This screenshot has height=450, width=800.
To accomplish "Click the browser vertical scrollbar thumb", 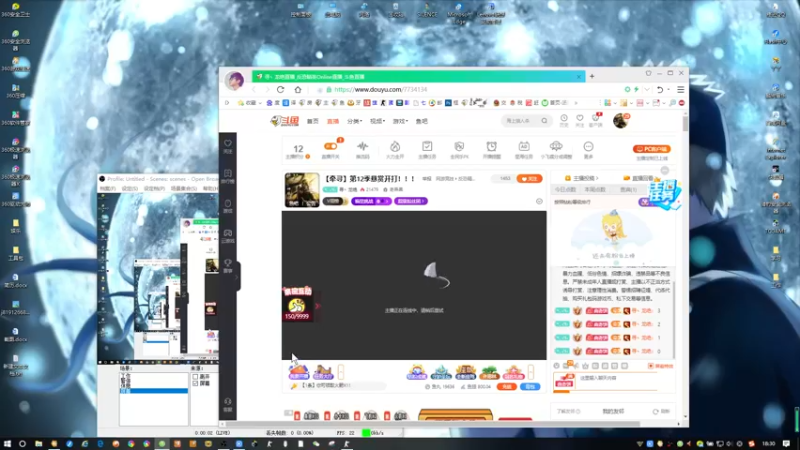I will (x=685, y=123).
